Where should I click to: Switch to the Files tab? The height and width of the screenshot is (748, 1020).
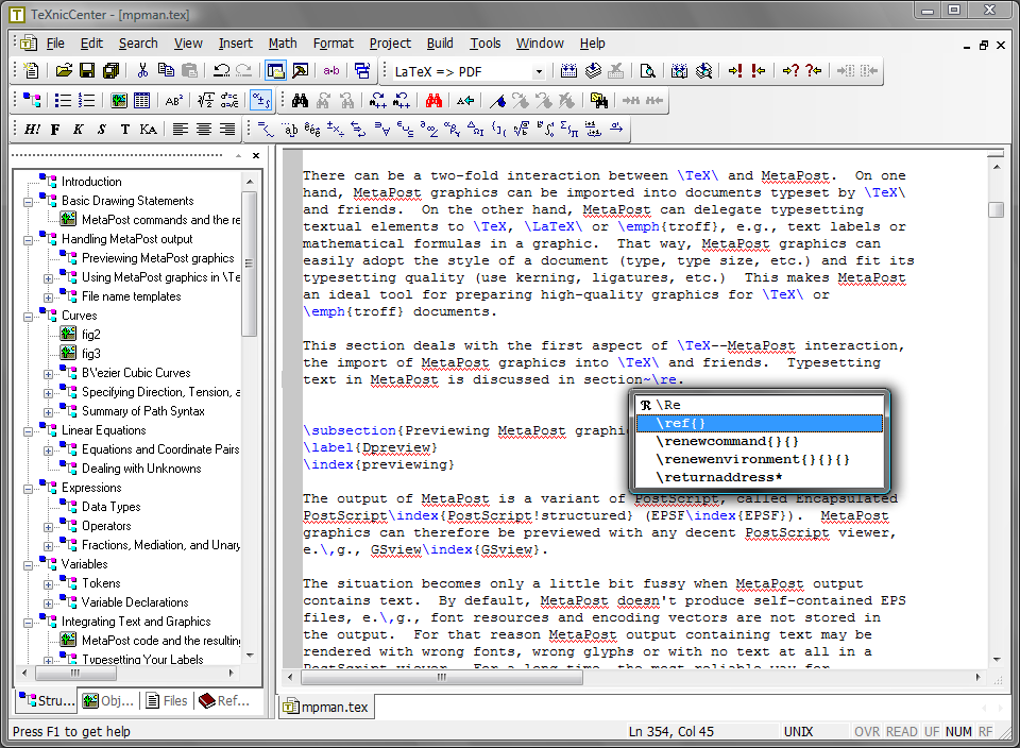point(166,701)
